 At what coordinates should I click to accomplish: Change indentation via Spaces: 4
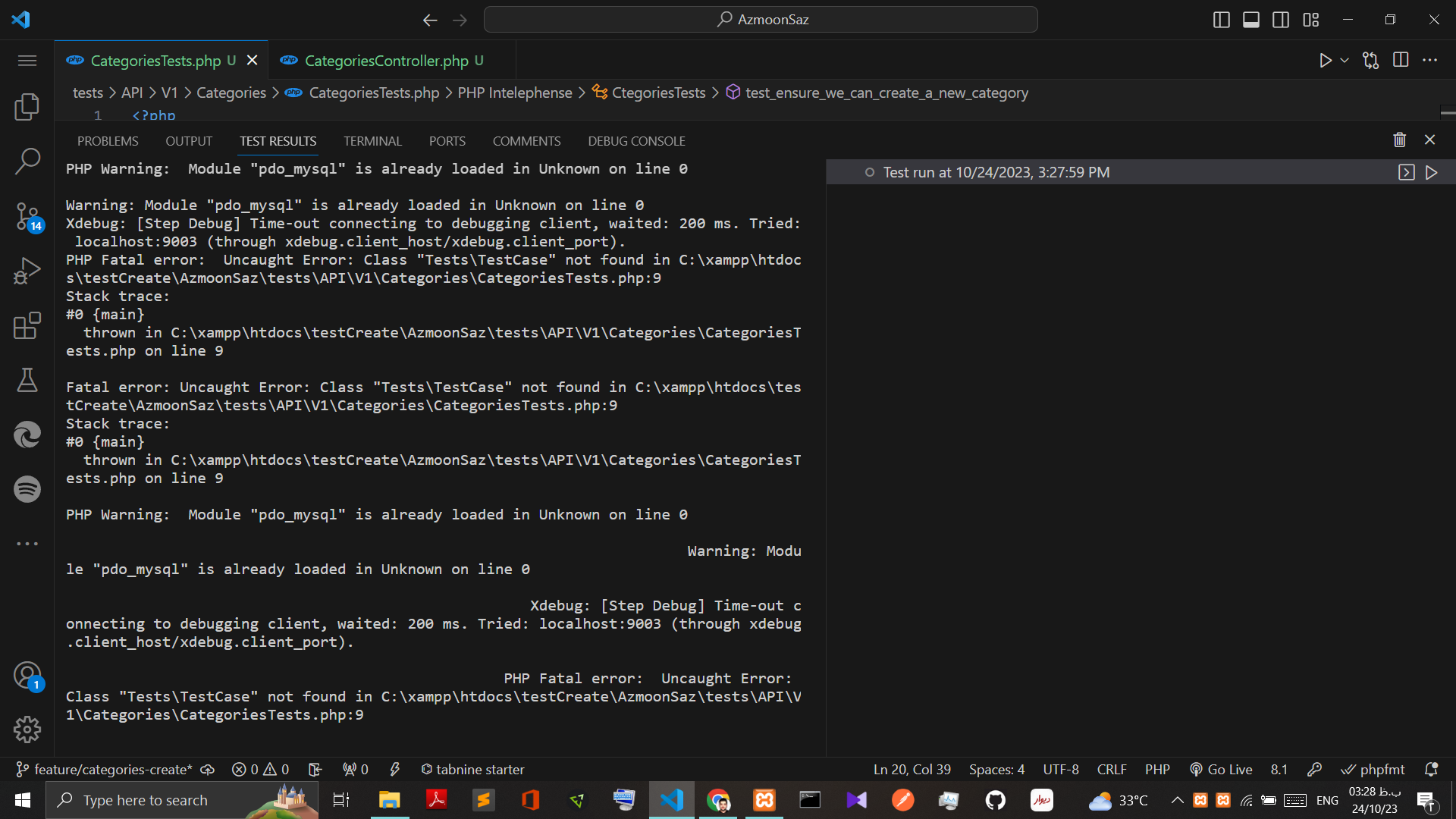click(996, 769)
